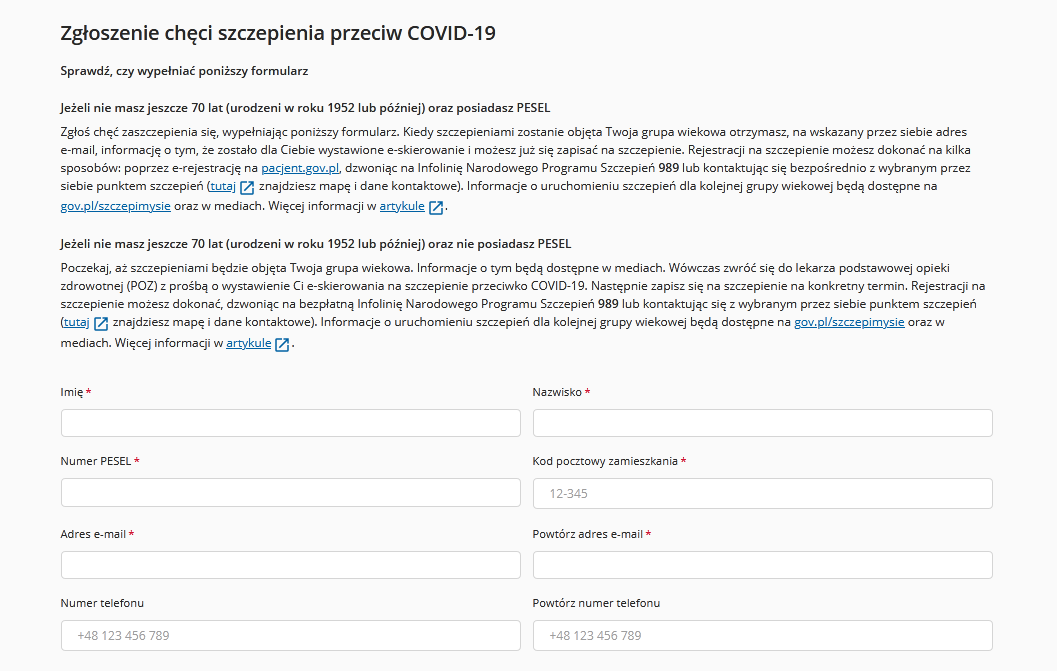Click external link icon after first 'artykule'
Screen dimensions: 1057x671
pos(436,208)
